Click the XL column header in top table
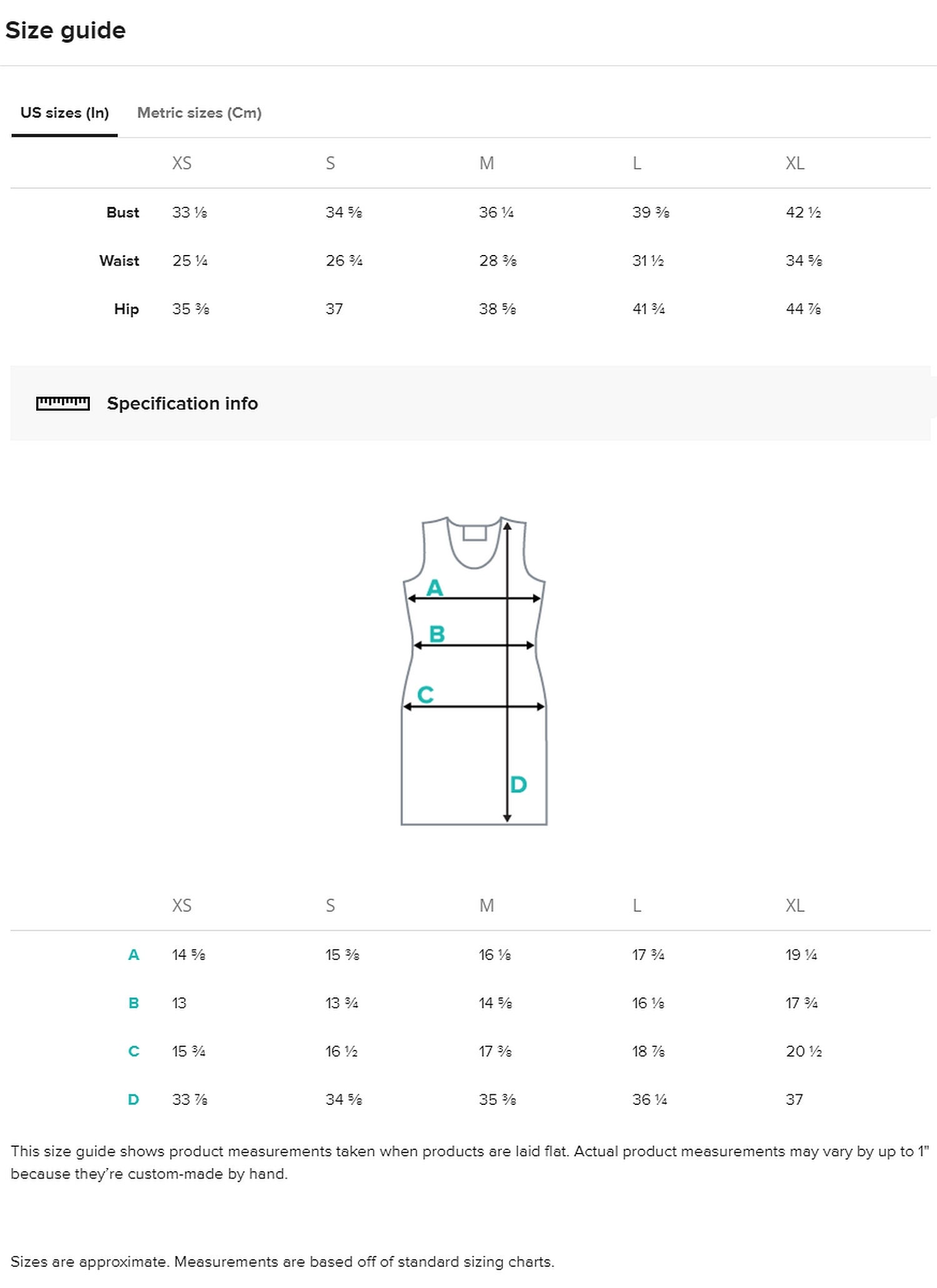 (795, 163)
